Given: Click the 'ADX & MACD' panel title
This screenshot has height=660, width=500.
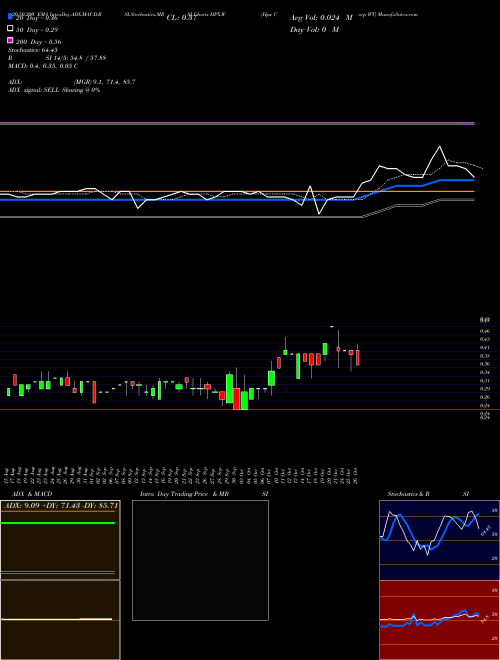Looking at the screenshot, I should (32, 494).
